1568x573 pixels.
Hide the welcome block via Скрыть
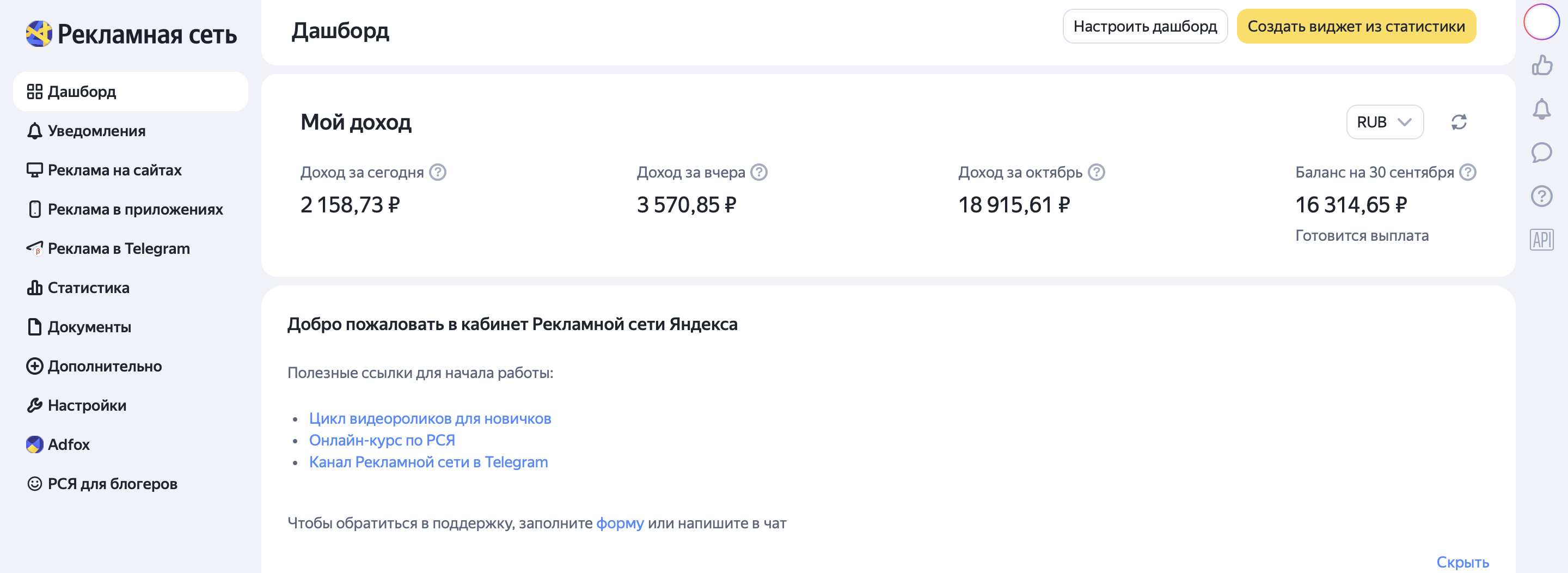(x=1462, y=562)
